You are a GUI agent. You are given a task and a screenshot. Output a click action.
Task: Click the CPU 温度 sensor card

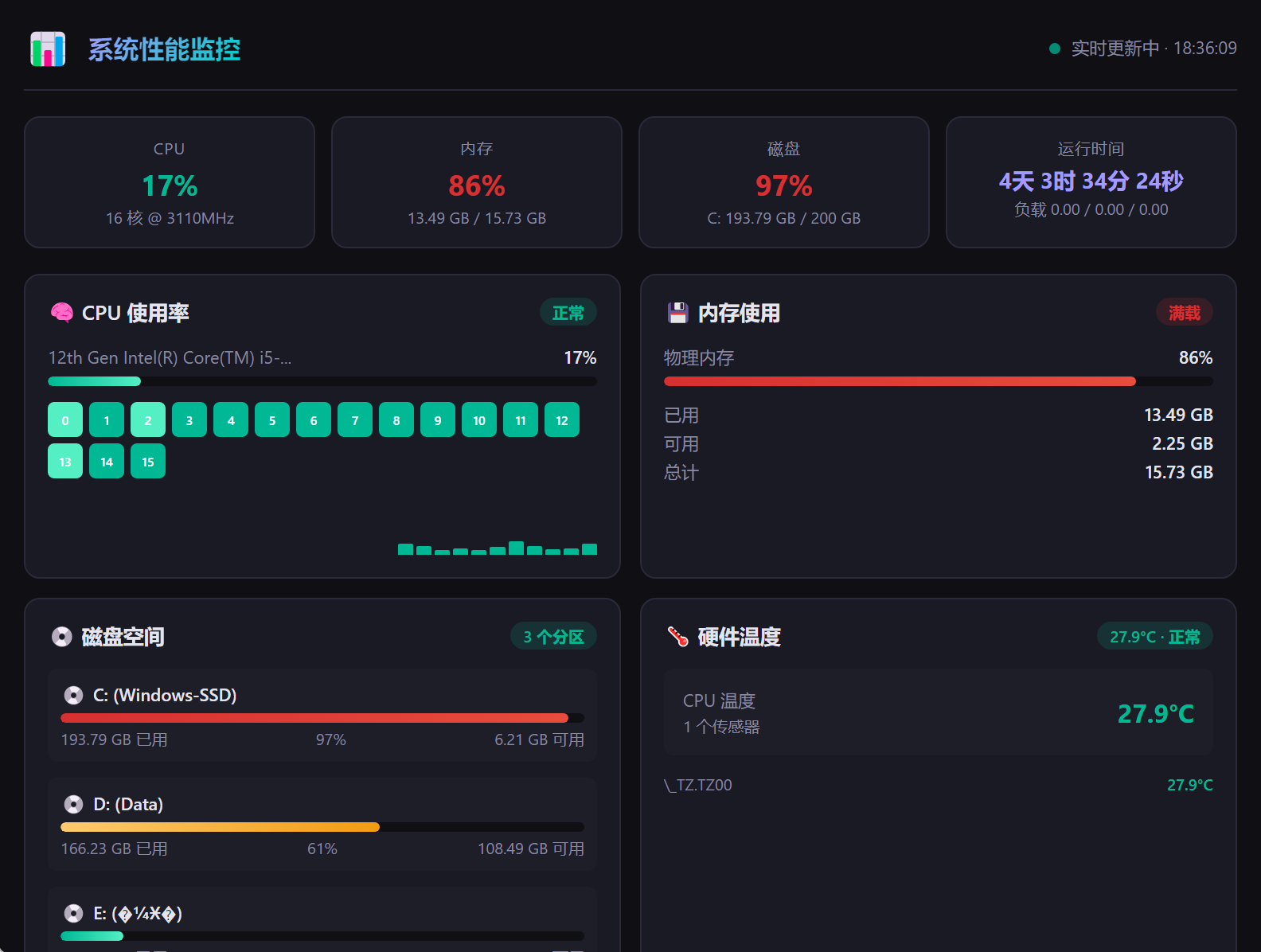click(939, 712)
